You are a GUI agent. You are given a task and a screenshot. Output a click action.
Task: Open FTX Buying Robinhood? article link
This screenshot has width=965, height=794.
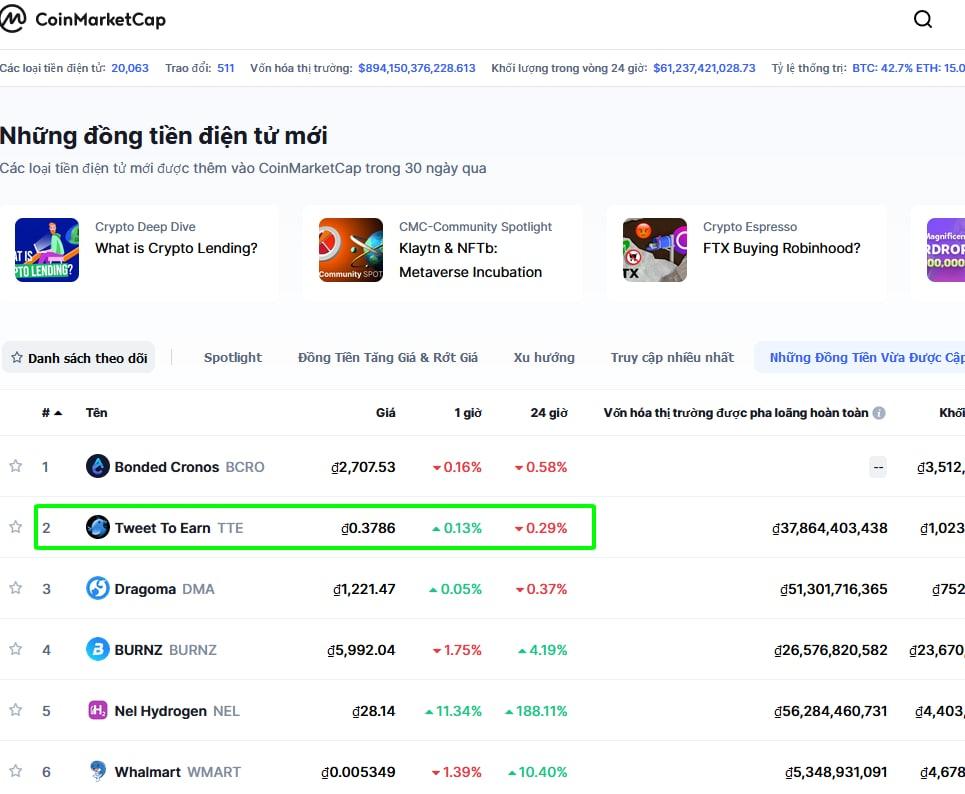782,248
